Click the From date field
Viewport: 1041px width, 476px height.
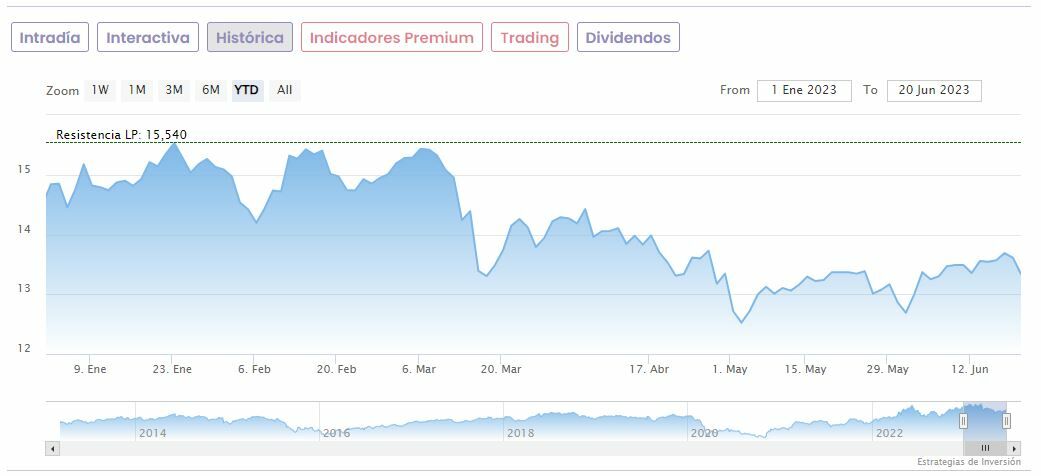click(804, 90)
